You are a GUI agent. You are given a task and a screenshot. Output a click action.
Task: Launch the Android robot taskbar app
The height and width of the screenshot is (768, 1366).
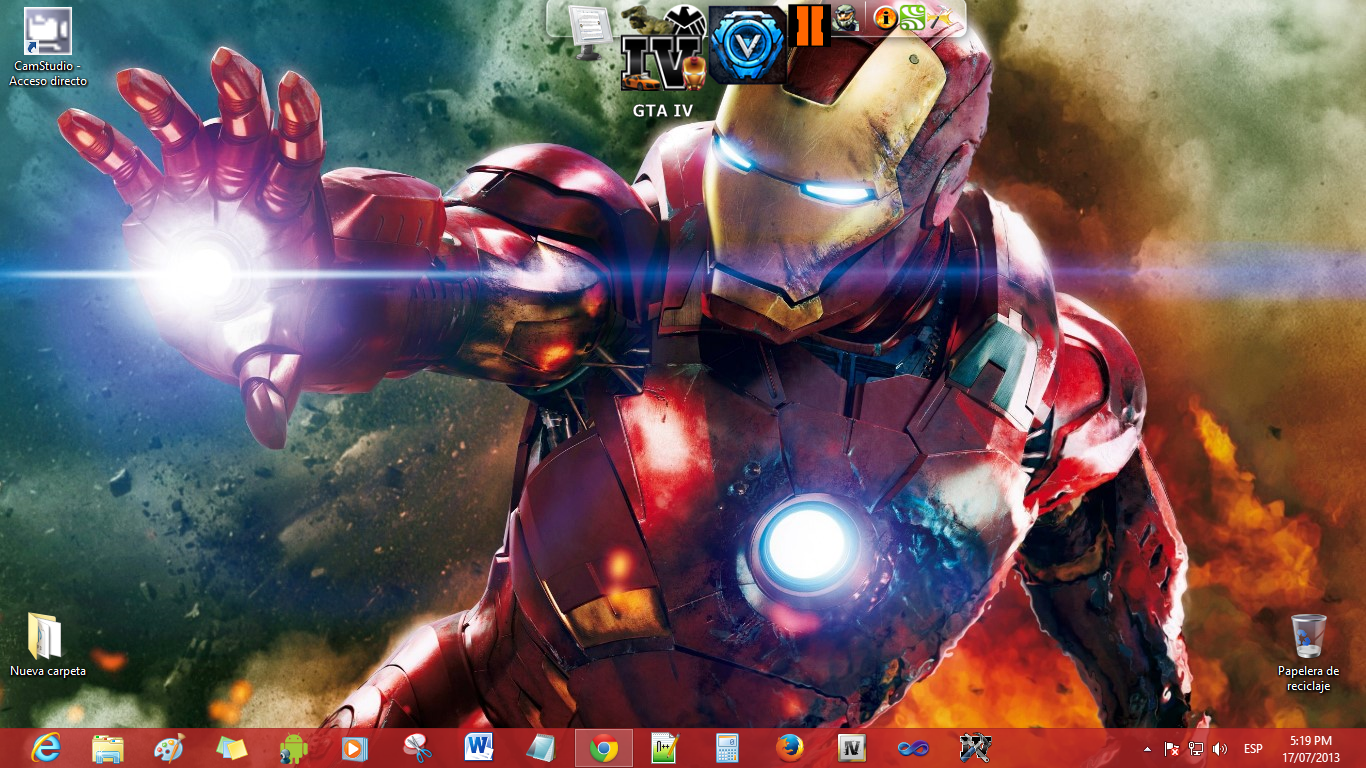tap(294, 748)
